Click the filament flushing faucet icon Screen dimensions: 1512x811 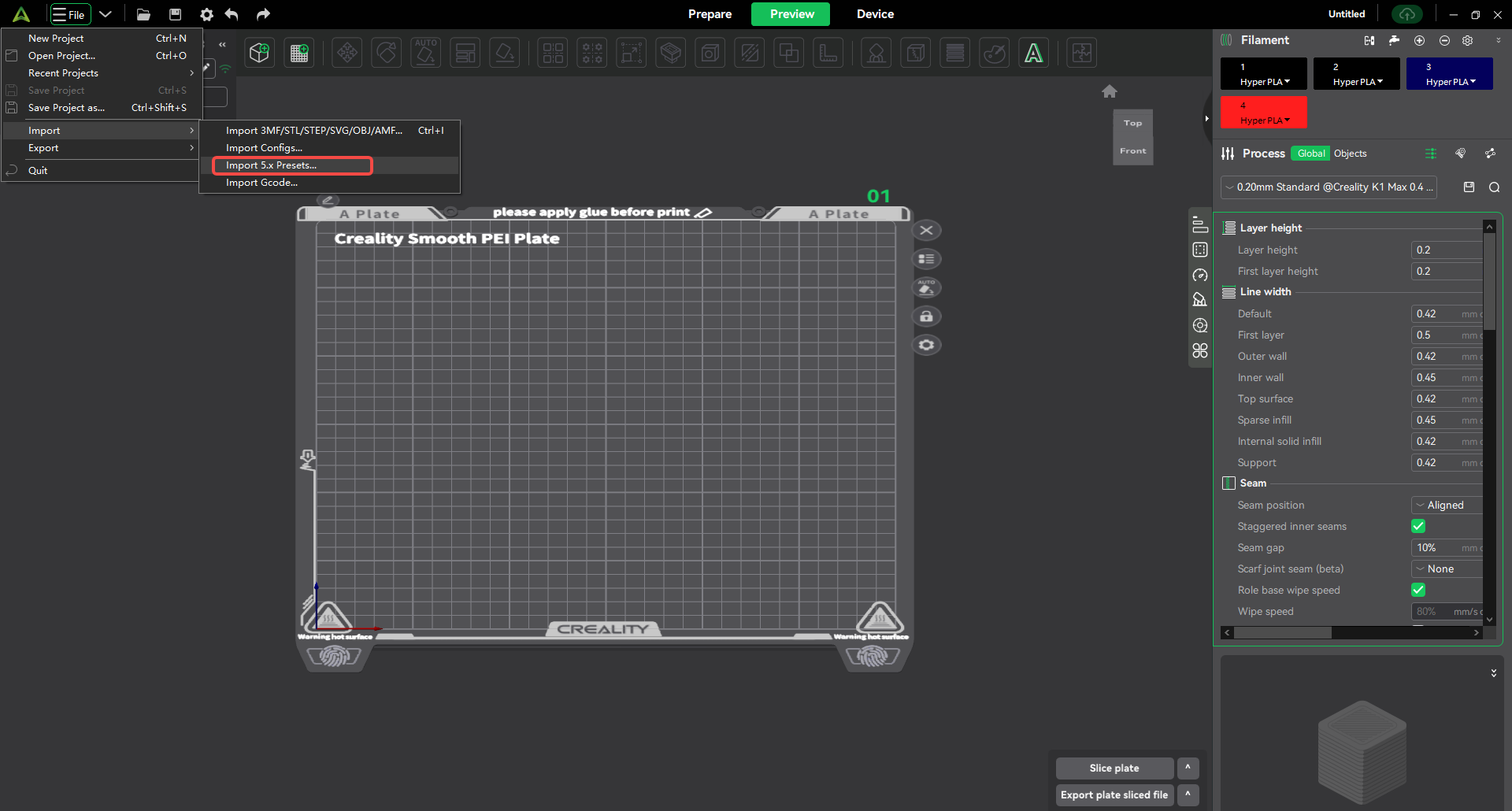[1394, 40]
